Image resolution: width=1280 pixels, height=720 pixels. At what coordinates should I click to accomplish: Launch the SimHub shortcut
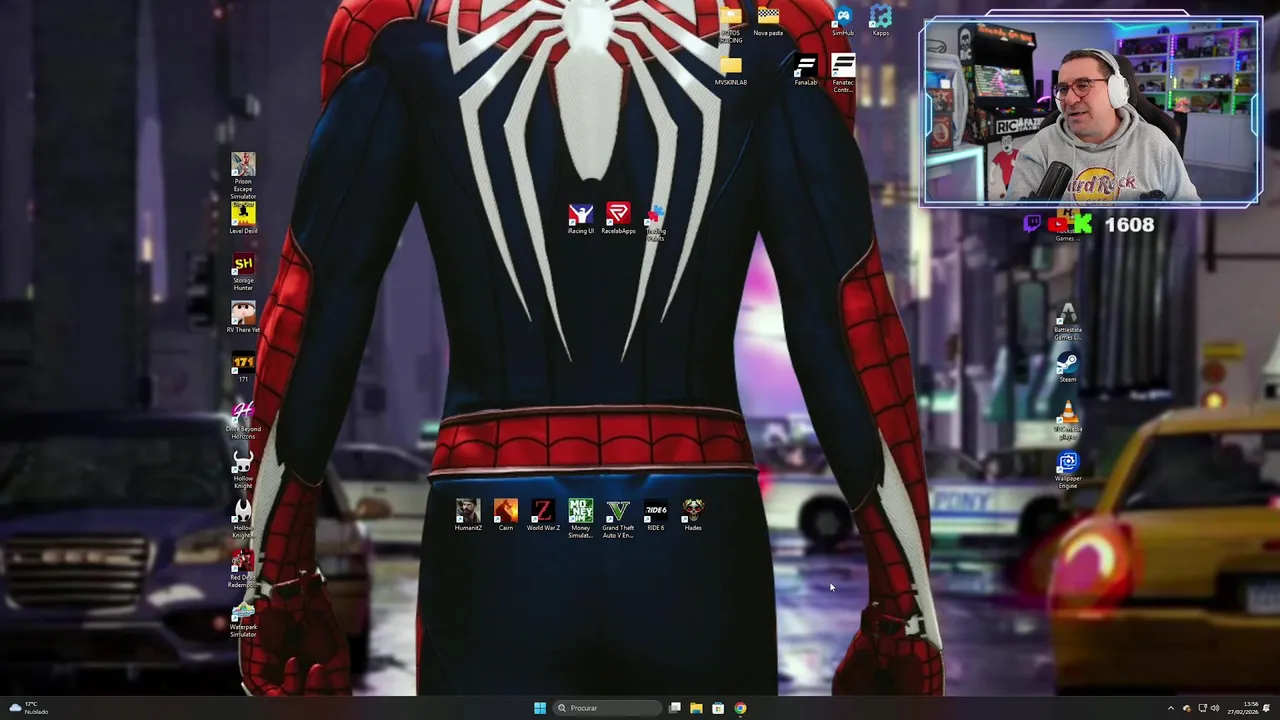(843, 21)
